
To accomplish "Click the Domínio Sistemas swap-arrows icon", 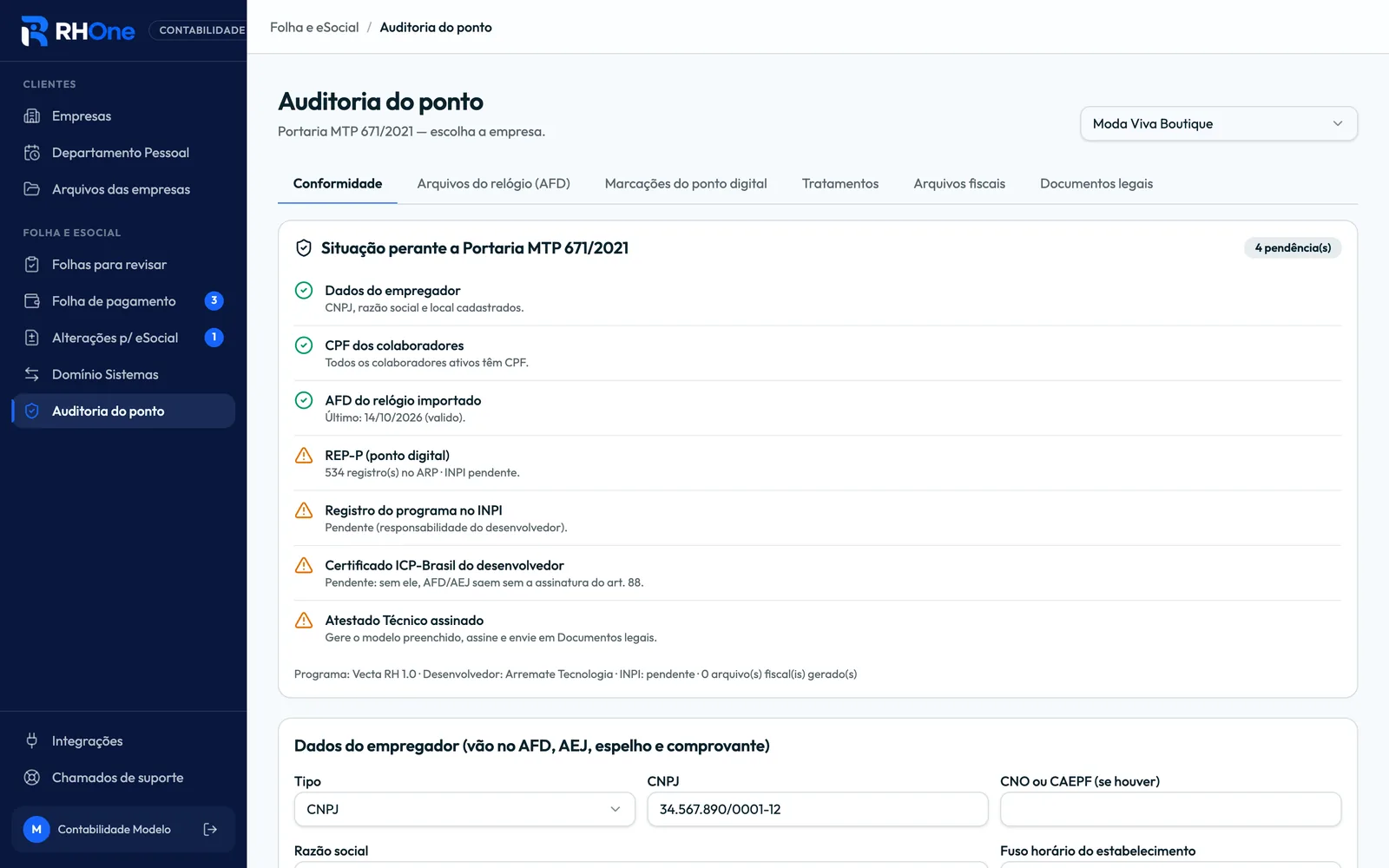I will click(x=32, y=374).
